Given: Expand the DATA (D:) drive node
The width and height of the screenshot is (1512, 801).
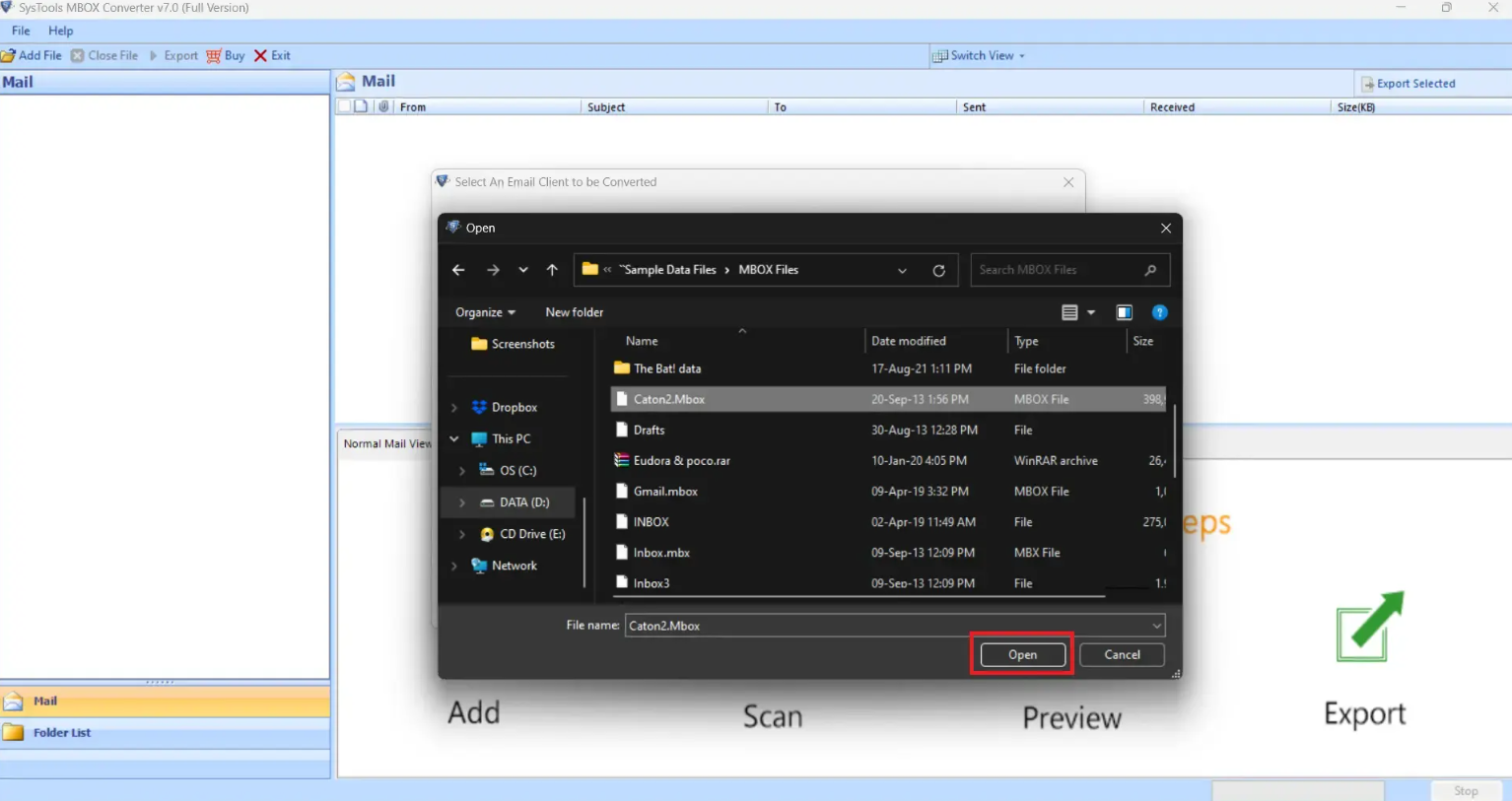Looking at the screenshot, I should pyautogui.click(x=462, y=502).
